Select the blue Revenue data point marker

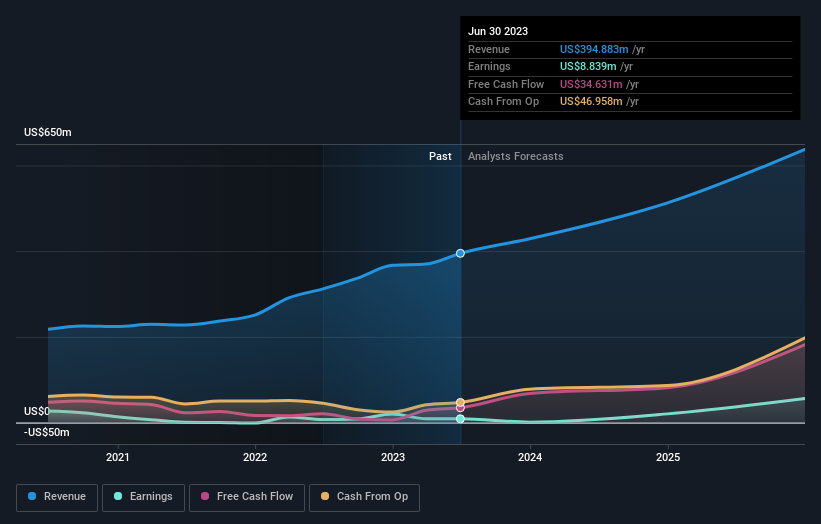460,253
